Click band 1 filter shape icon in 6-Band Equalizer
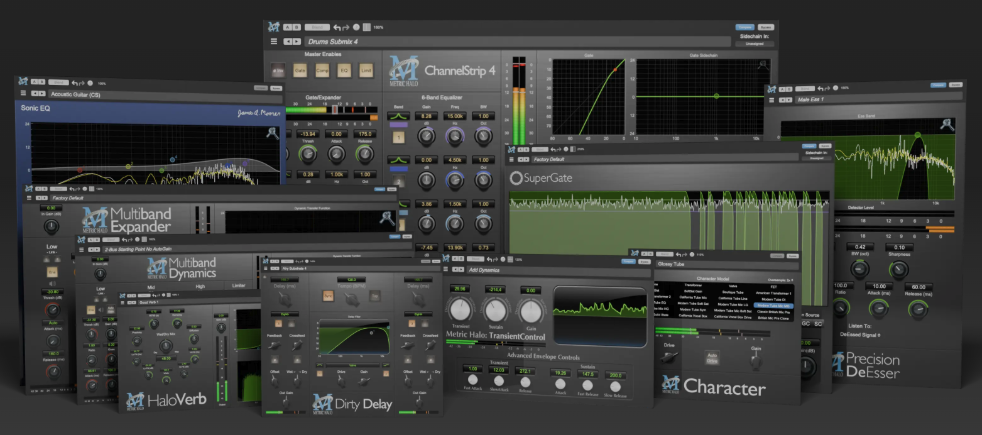982x435 pixels. tap(398, 117)
